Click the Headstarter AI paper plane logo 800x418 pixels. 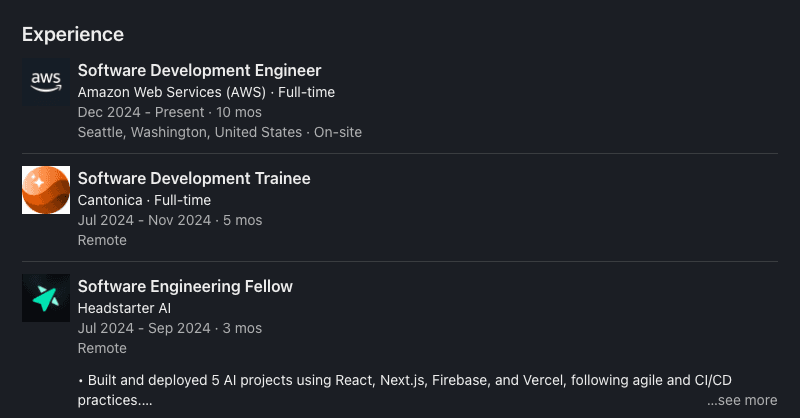(46, 298)
